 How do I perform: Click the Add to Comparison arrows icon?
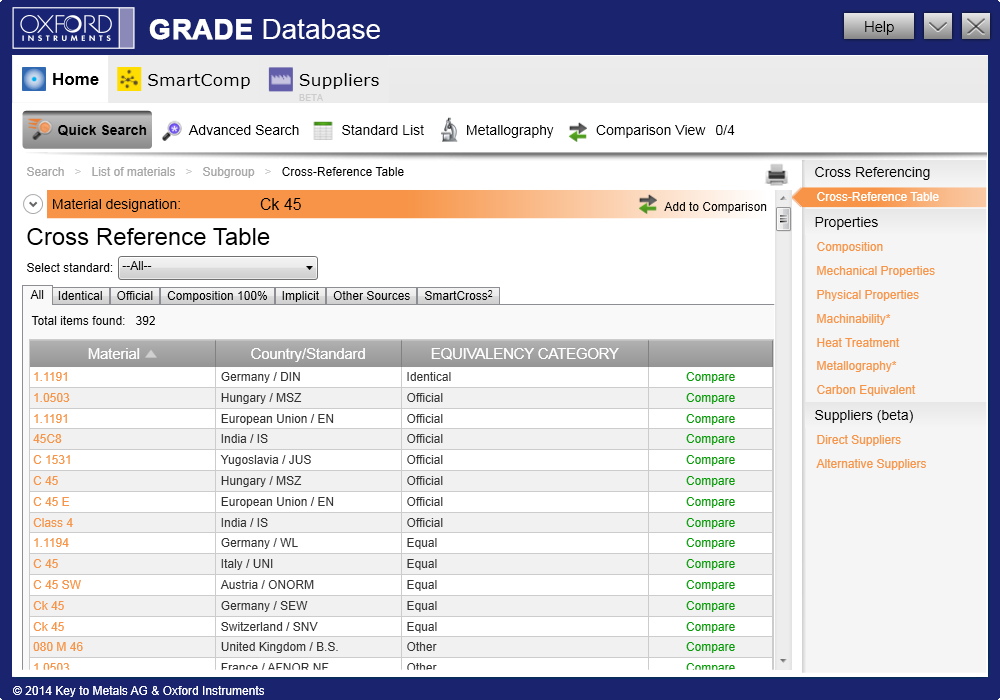(x=648, y=205)
